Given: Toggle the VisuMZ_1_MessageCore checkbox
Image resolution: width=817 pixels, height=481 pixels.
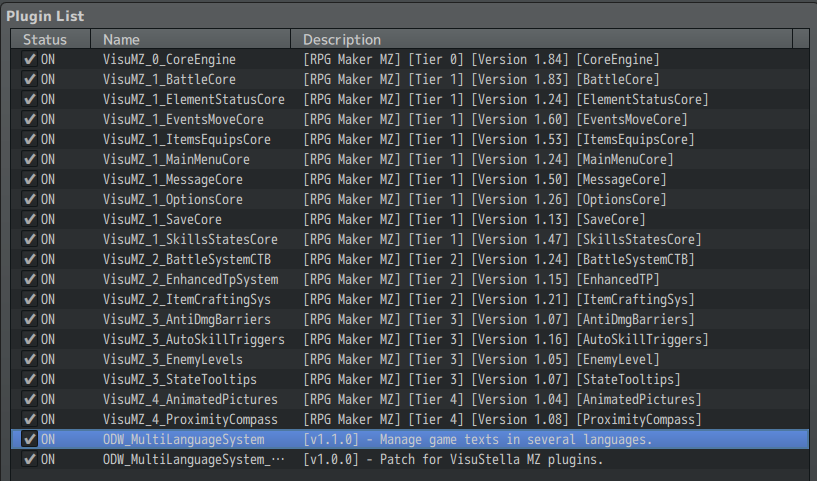Looking at the screenshot, I should click(x=30, y=179).
